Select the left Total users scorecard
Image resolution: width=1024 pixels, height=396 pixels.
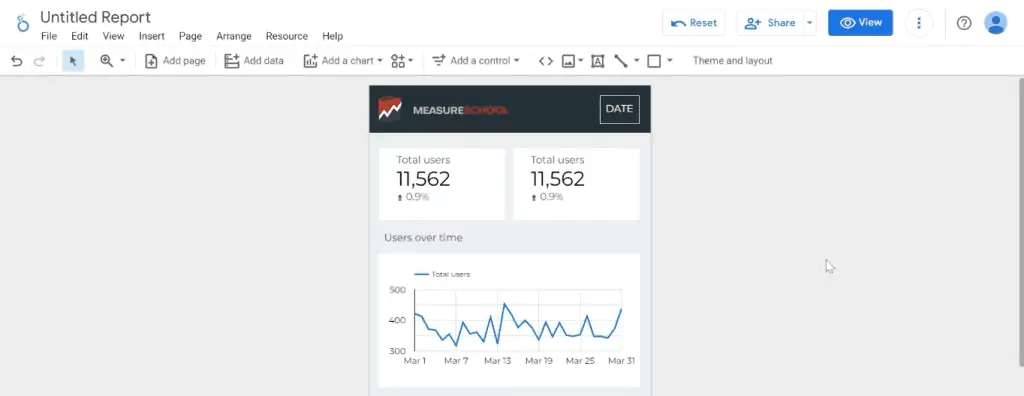(442, 184)
